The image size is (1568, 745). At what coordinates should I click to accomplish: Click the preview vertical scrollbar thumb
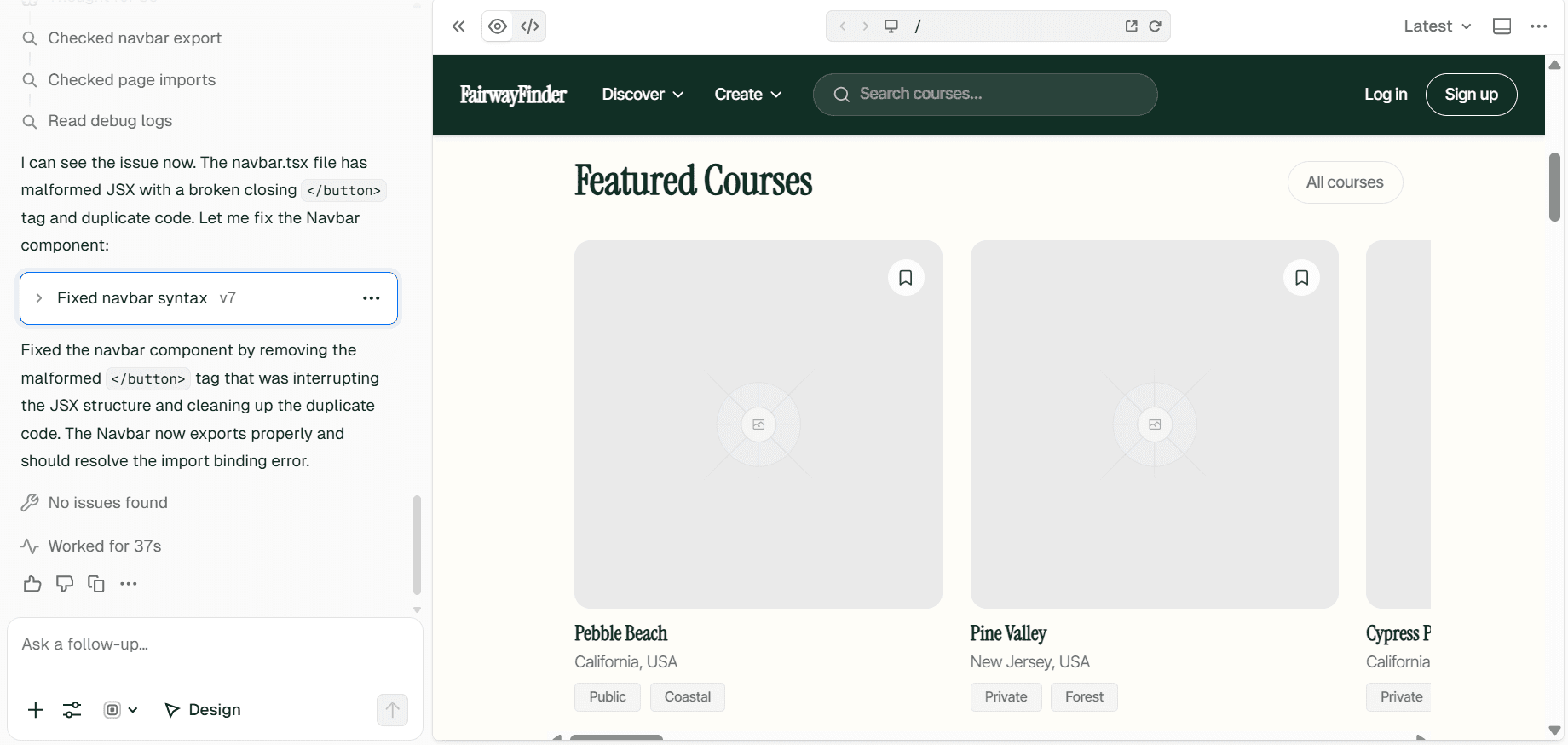(x=1554, y=188)
